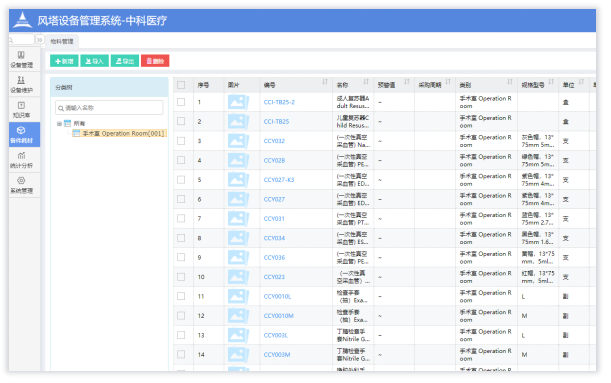The image size is (611, 383).
Task: Tick the checkbox for row 12
Action: point(181,316)
